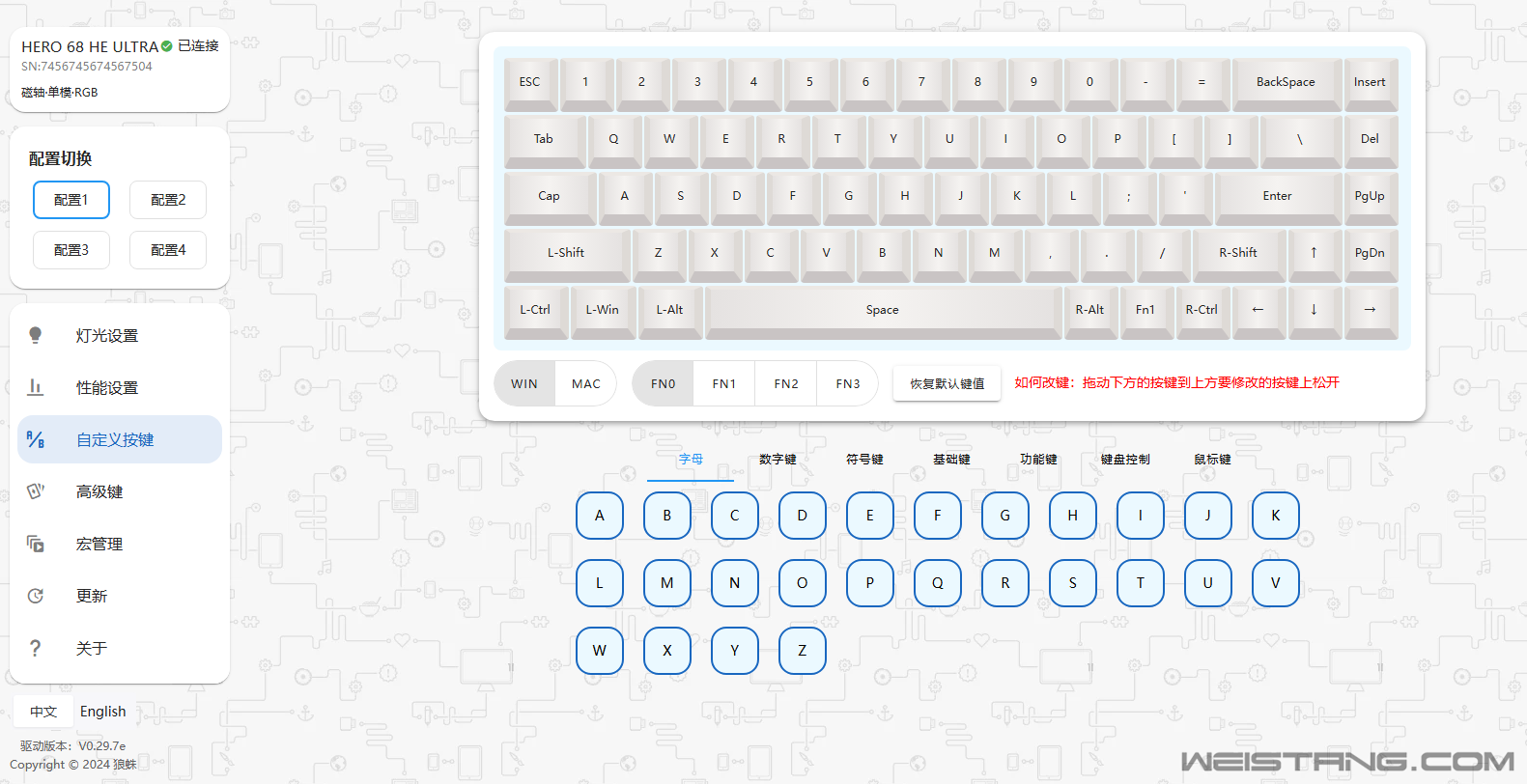Pick the letter K keycap below

[1276, 516]
